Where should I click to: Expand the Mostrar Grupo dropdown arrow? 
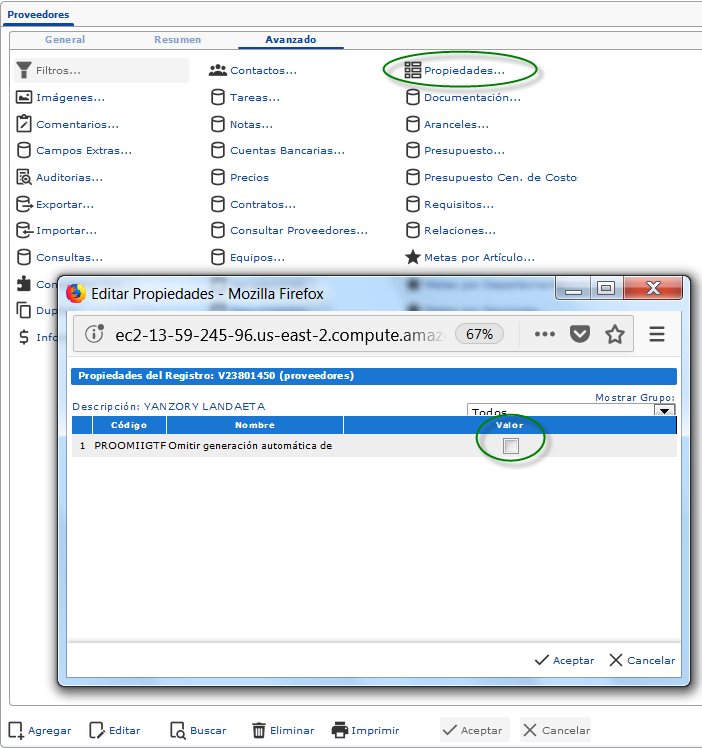pyautogui.click(x=664, y=410)
